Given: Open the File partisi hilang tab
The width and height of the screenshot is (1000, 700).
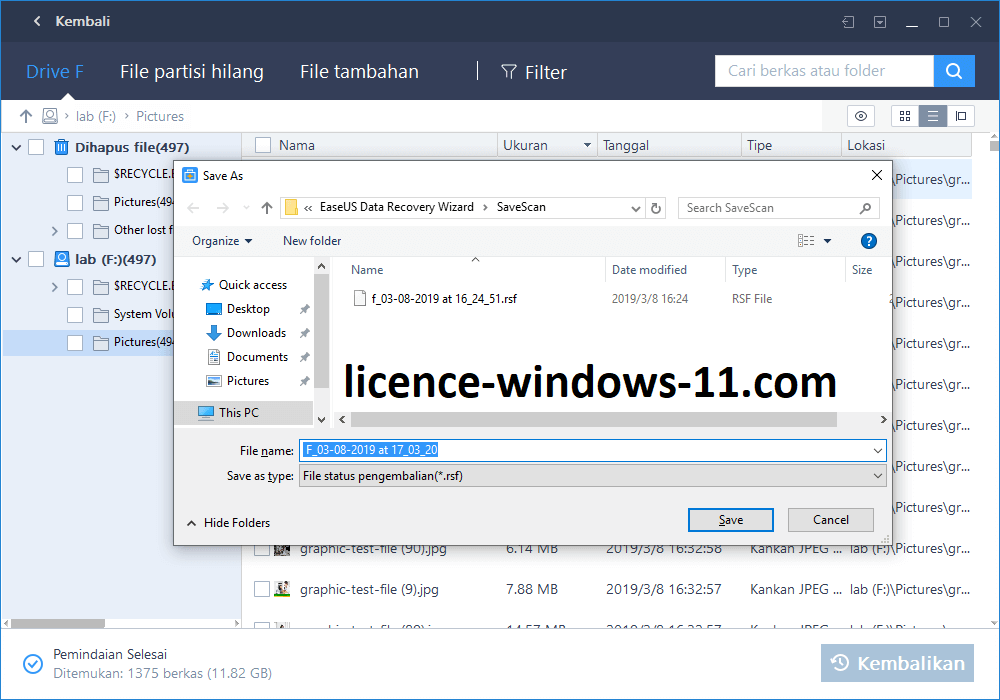Looking at the screenshot, I should (x=192, y=72).
